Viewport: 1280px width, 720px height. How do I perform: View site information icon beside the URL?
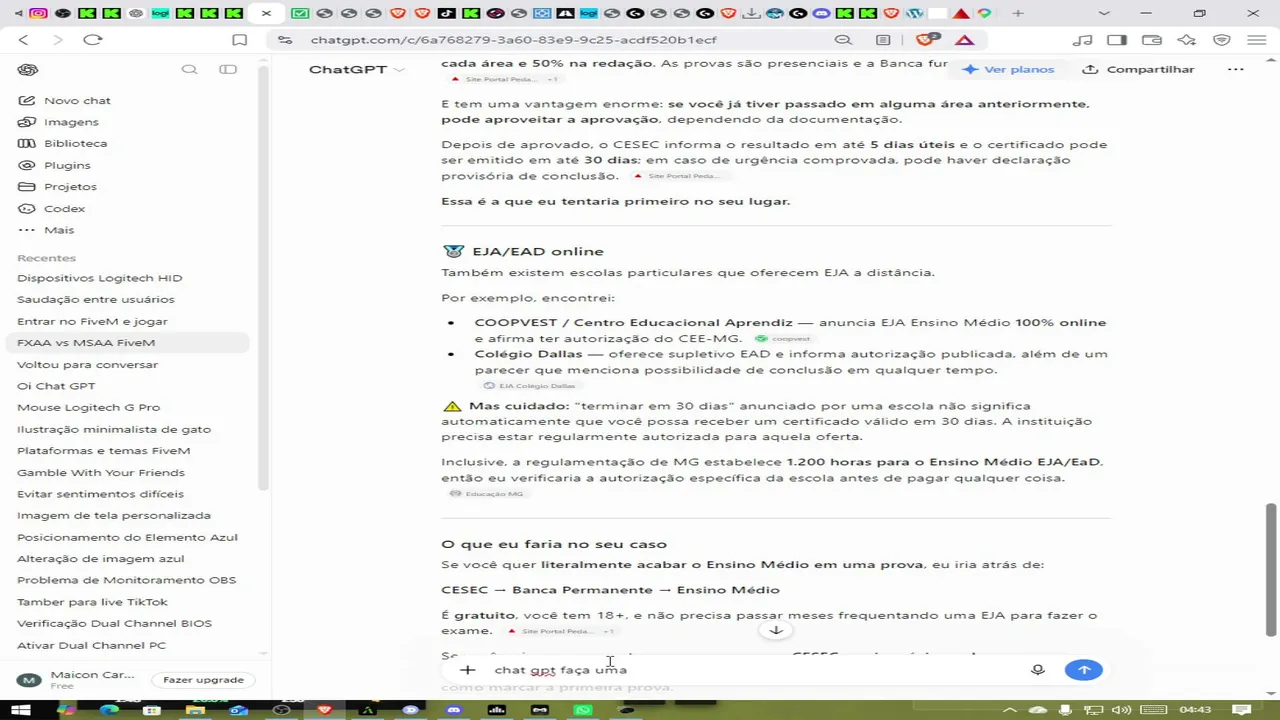[x=285, y=40]
